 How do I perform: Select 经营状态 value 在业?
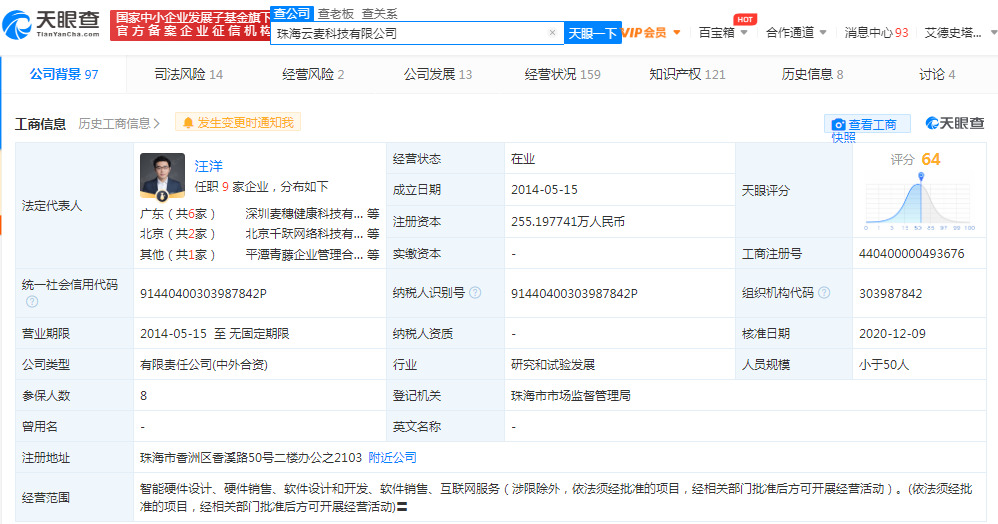(523, 159)
